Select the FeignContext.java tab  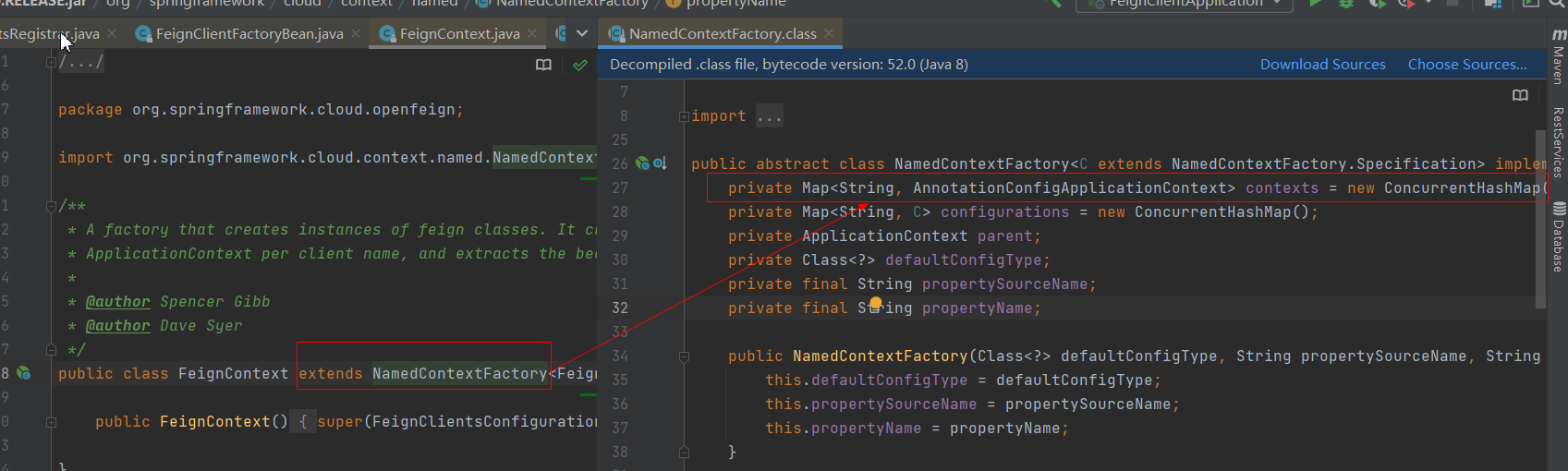[x=459, y=33]
